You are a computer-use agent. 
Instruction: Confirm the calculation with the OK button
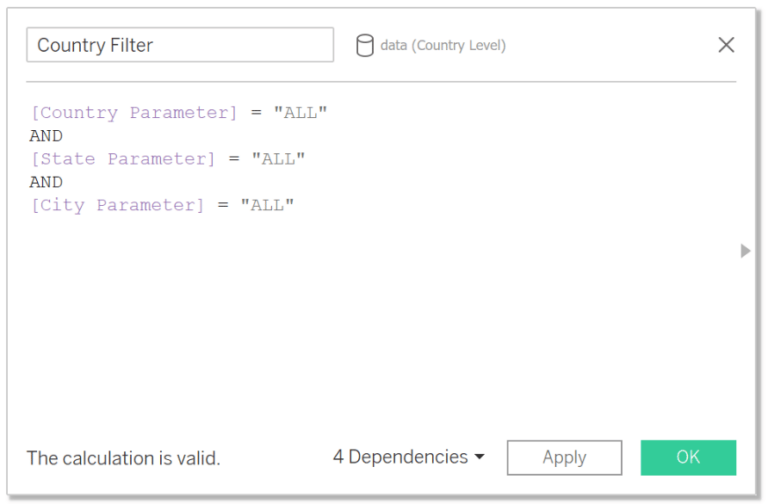tap(688, 457)
